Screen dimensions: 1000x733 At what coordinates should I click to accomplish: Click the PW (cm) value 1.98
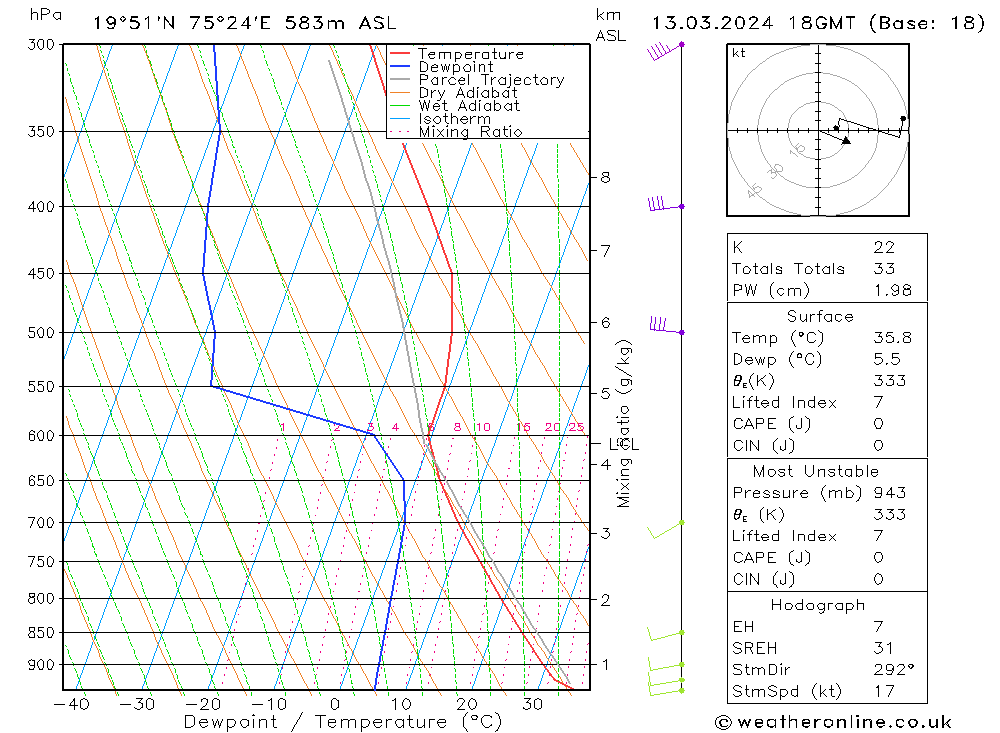[892, 290]
